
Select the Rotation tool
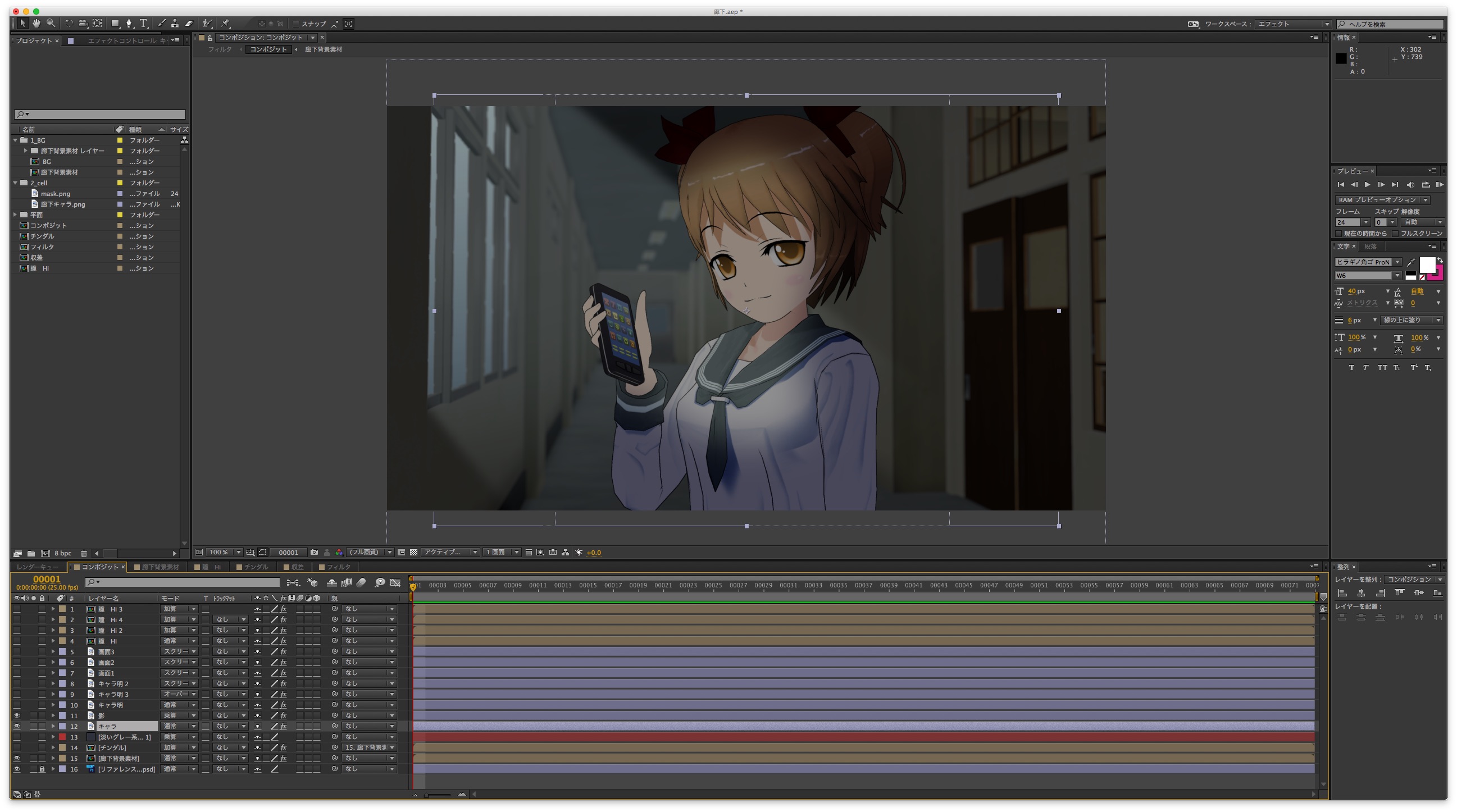69,23
